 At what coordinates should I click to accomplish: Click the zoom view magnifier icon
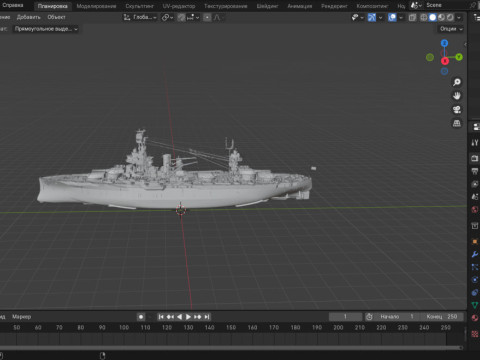point(457,82)
